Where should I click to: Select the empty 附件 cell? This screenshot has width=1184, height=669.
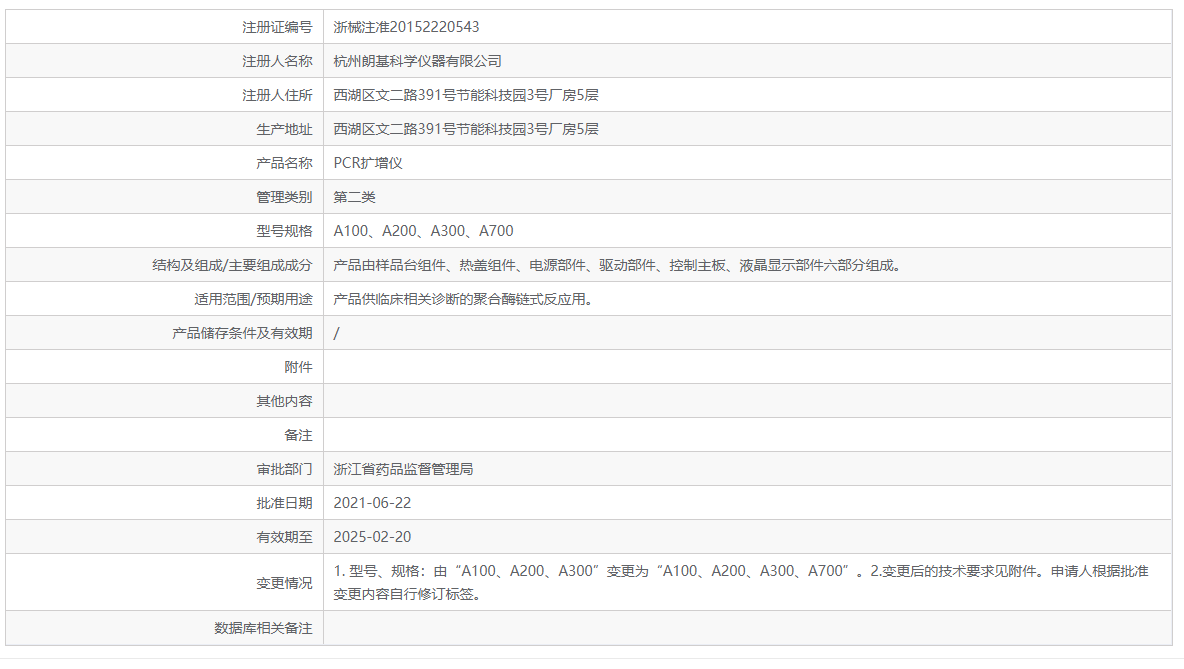point(500,366)
